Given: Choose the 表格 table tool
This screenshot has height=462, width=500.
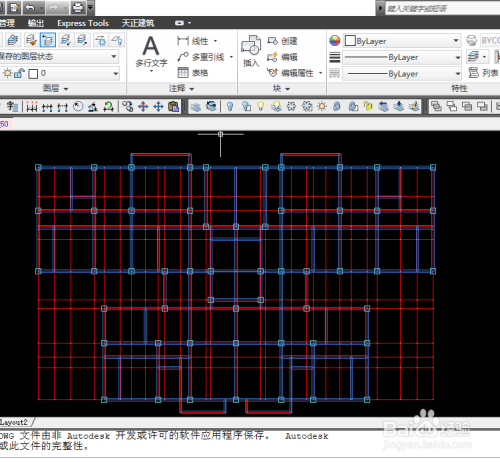Looking at the screenshot, I should (x=193, y=73).
